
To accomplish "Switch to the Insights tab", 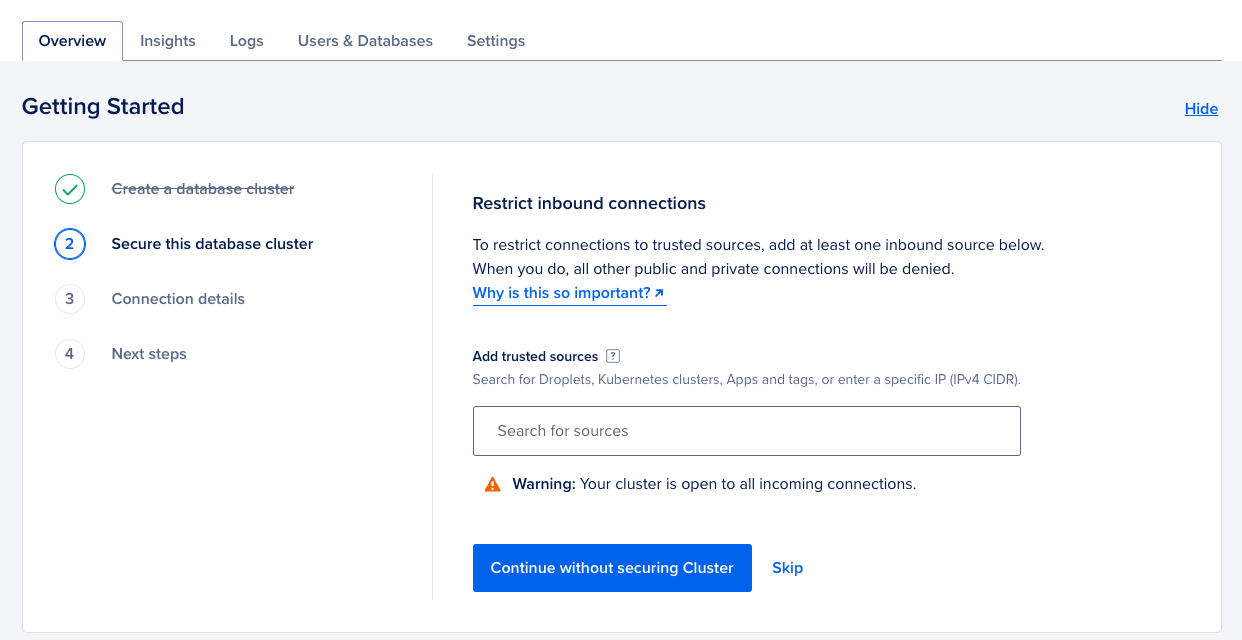I will 168,41.
